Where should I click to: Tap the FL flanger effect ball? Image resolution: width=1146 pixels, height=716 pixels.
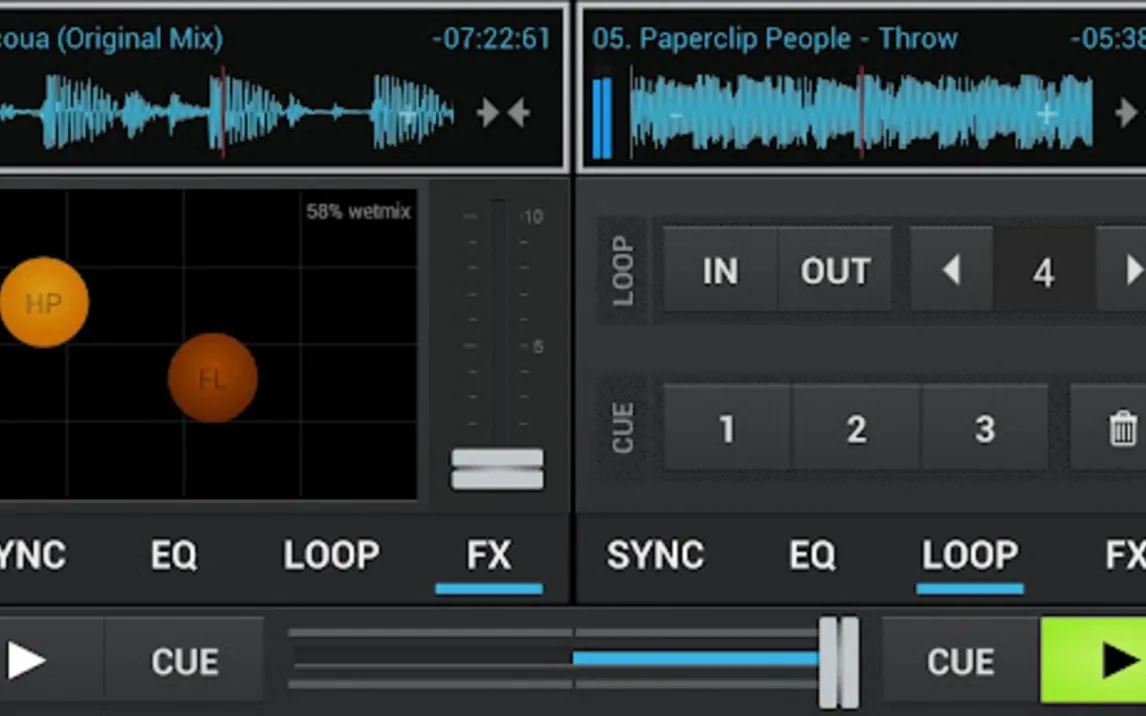tap(213, 378)
